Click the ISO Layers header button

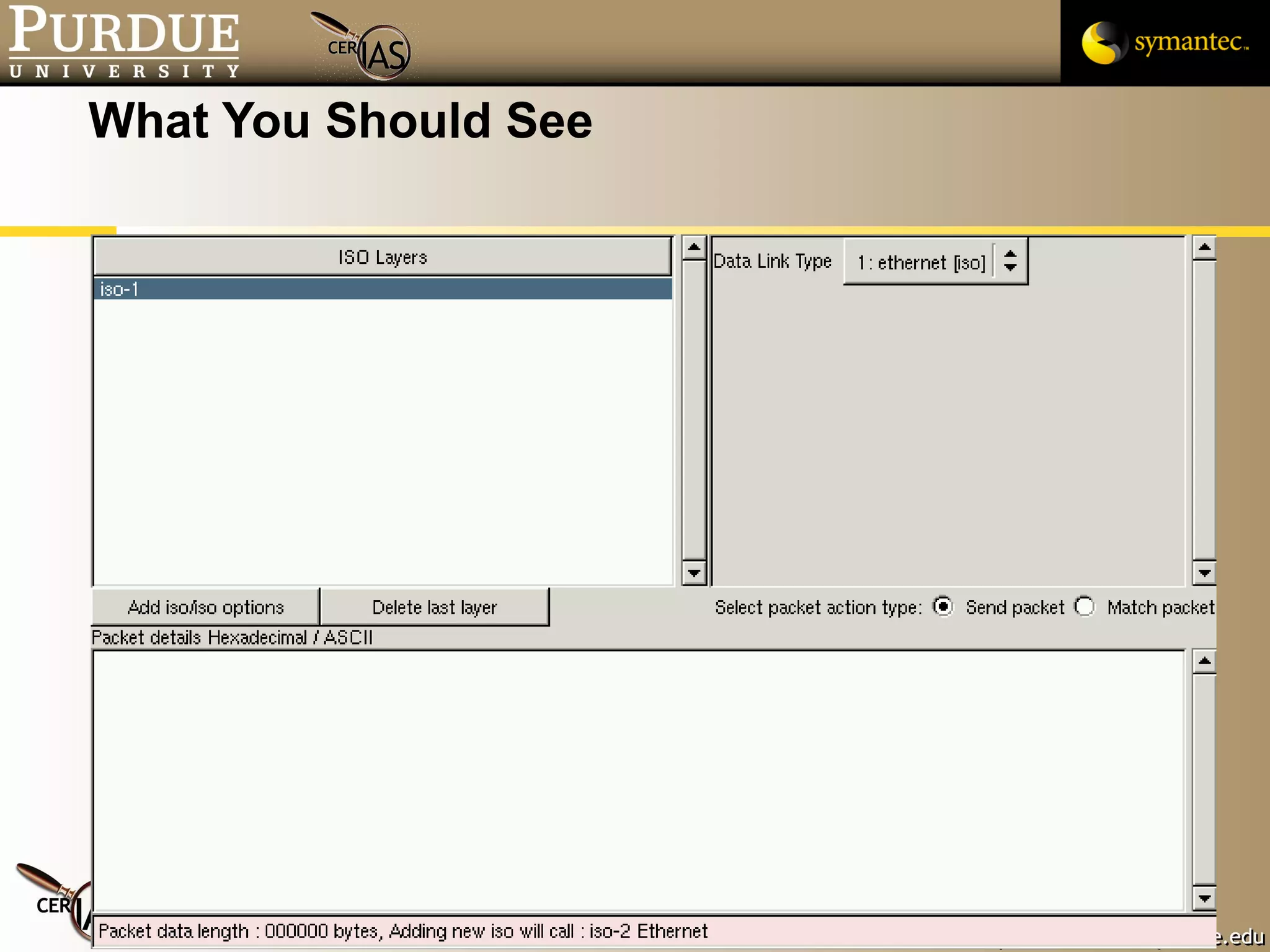click(383, 257)
